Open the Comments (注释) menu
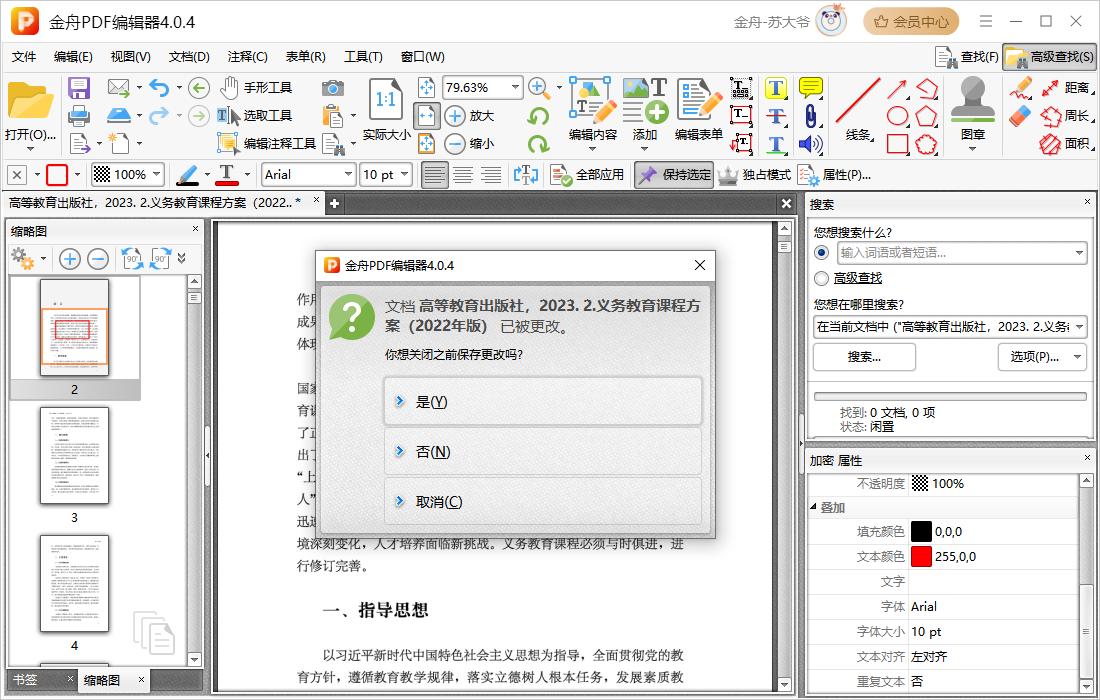The height and width of the screenshot is (700, 1100). pyautogui.click(x=247, y=57)
